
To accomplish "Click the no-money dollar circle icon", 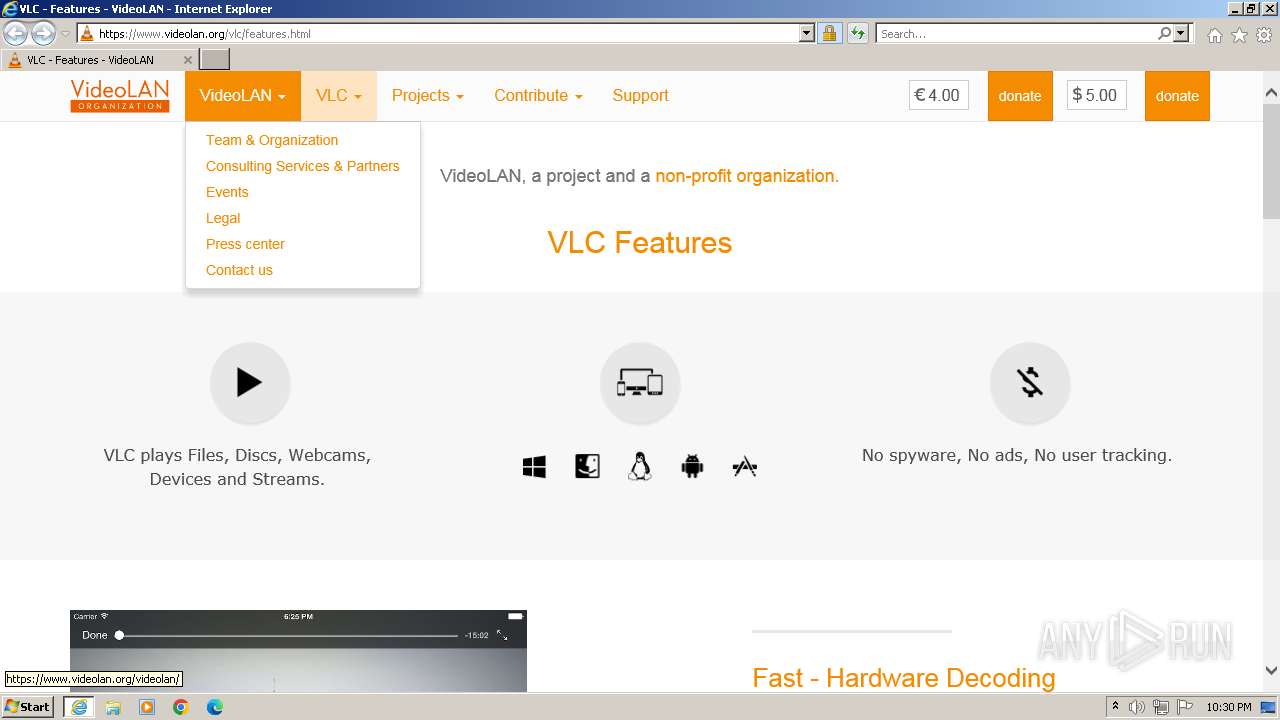I will click(1030, 383).
